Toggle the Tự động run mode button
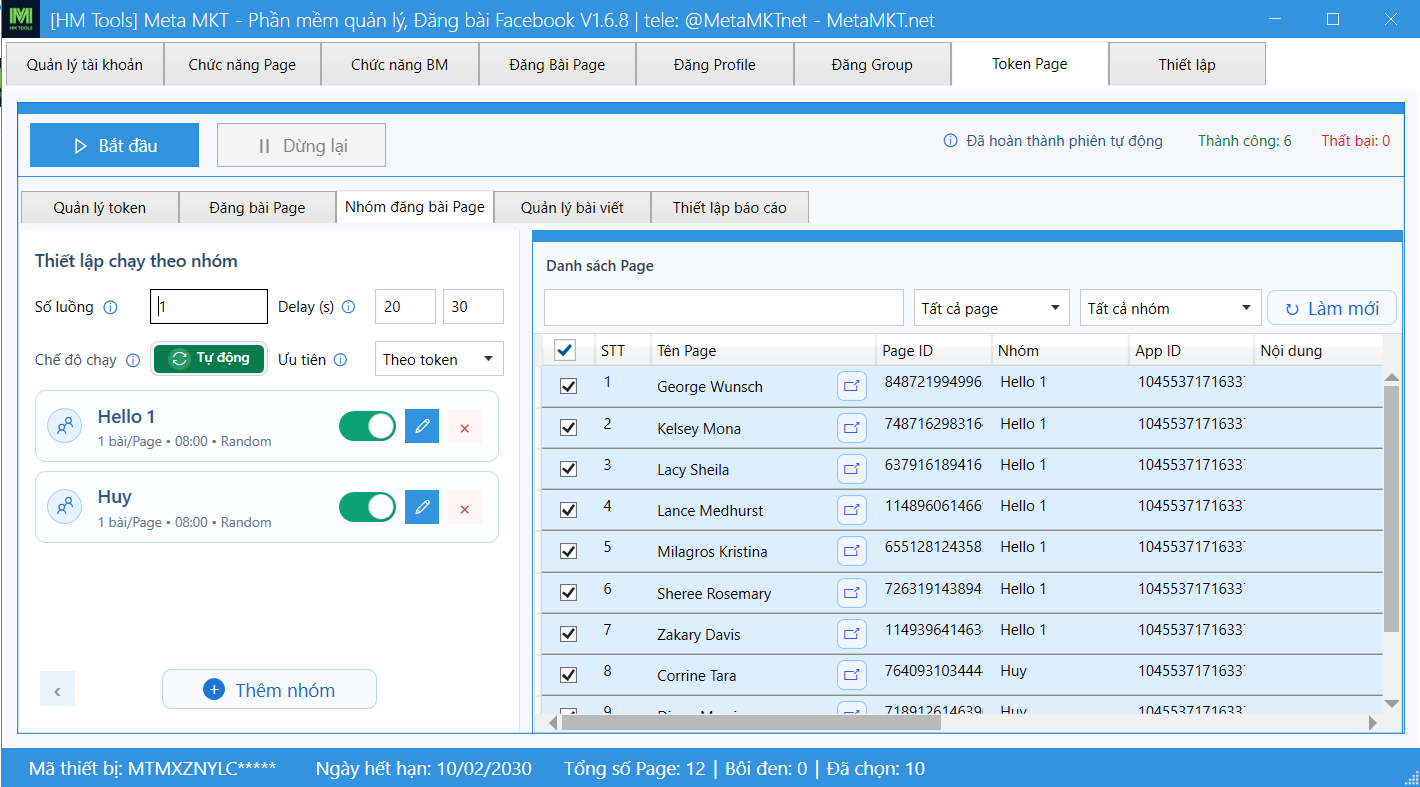1420x787 pixels. point(209,359)
